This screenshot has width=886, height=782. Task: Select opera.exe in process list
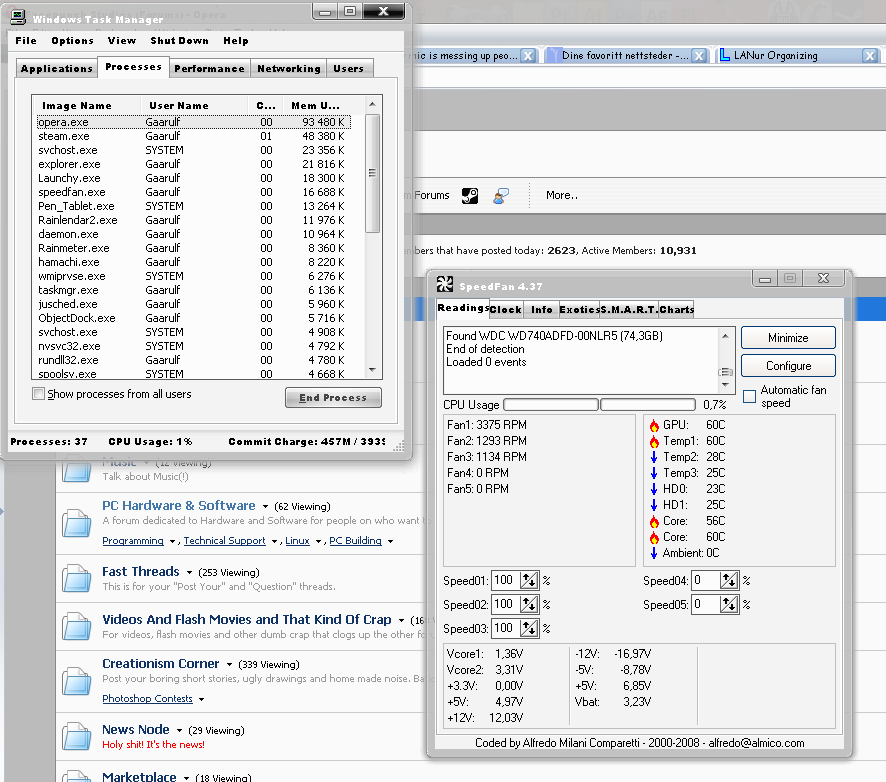[194, 122]
